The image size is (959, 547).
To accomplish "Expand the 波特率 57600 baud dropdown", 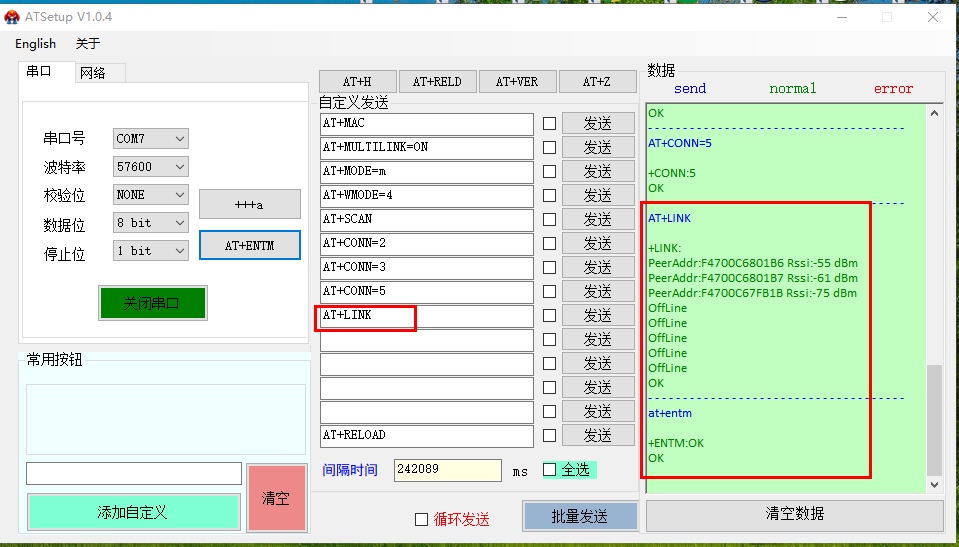I will pos(150,167).
